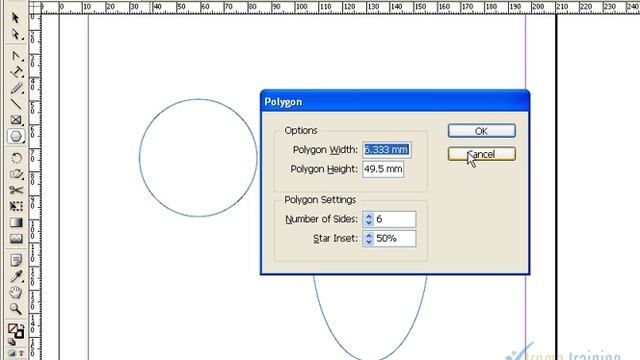Click the "Polygon Width:" label

pos(325,150)
